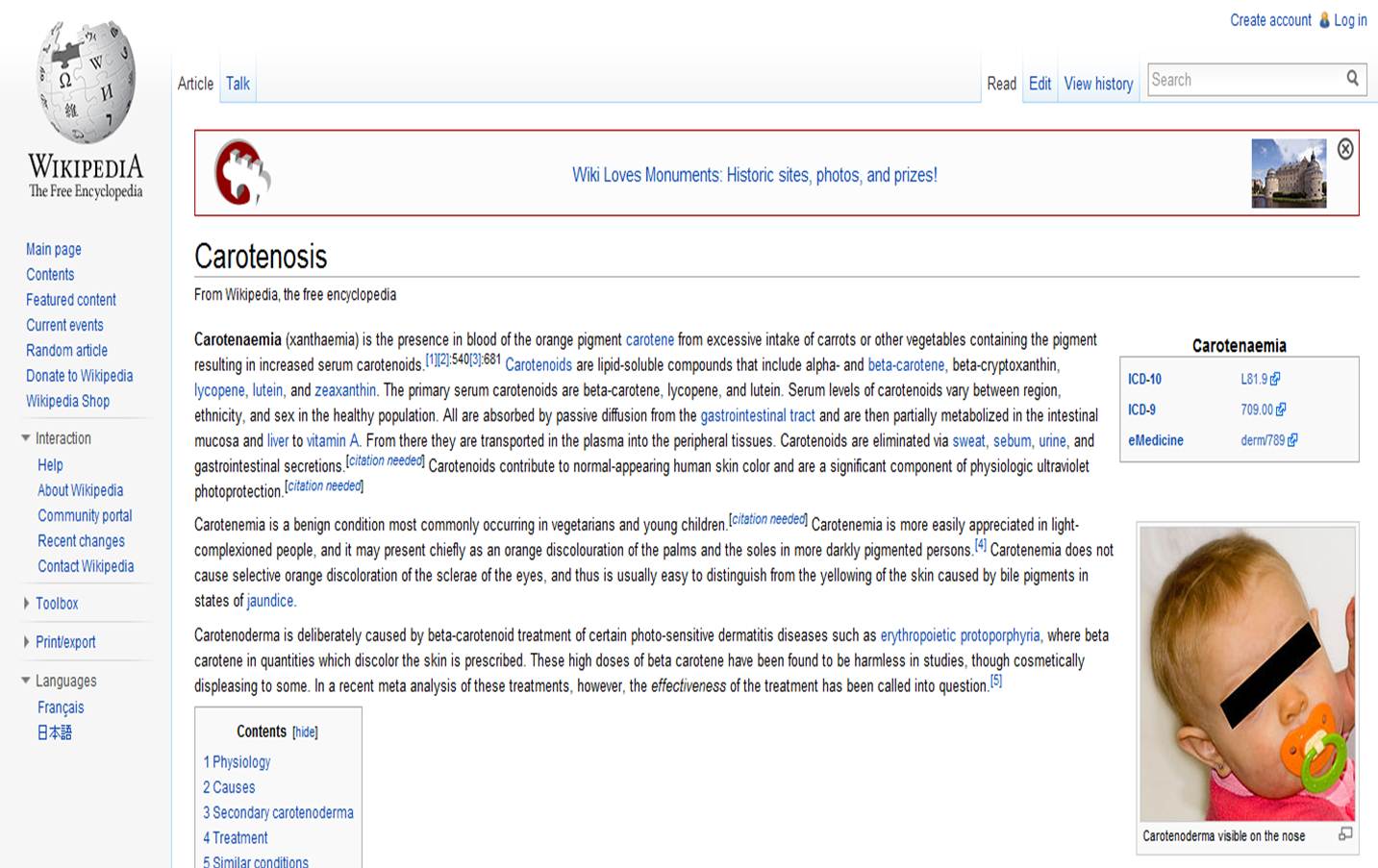Switch to the Article tab

pos(195,84)
